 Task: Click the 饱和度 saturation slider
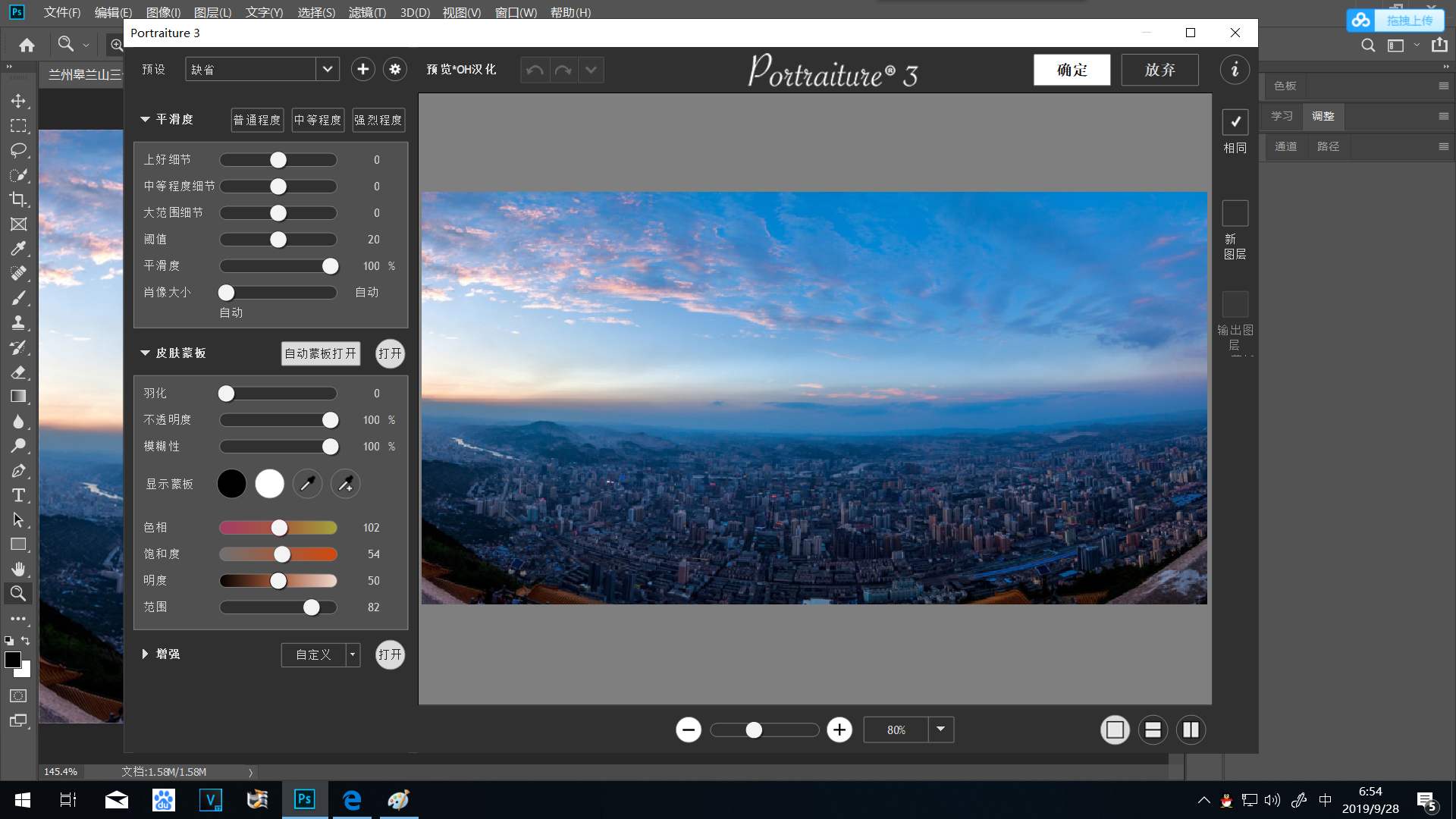(278, 554)
